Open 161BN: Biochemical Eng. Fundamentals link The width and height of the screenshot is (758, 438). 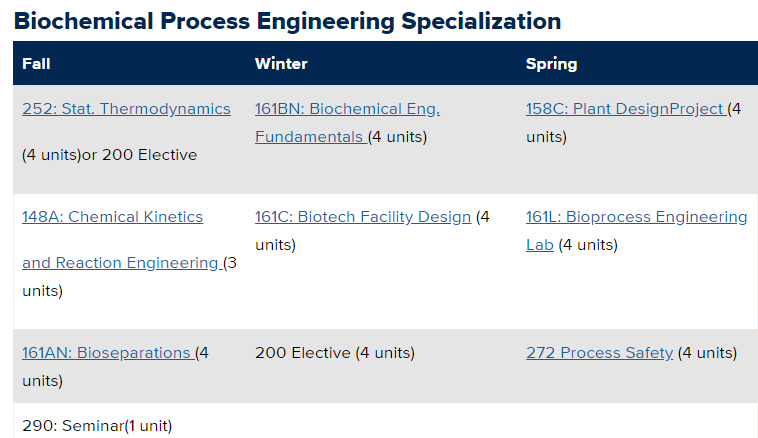[x=347, y=109]
